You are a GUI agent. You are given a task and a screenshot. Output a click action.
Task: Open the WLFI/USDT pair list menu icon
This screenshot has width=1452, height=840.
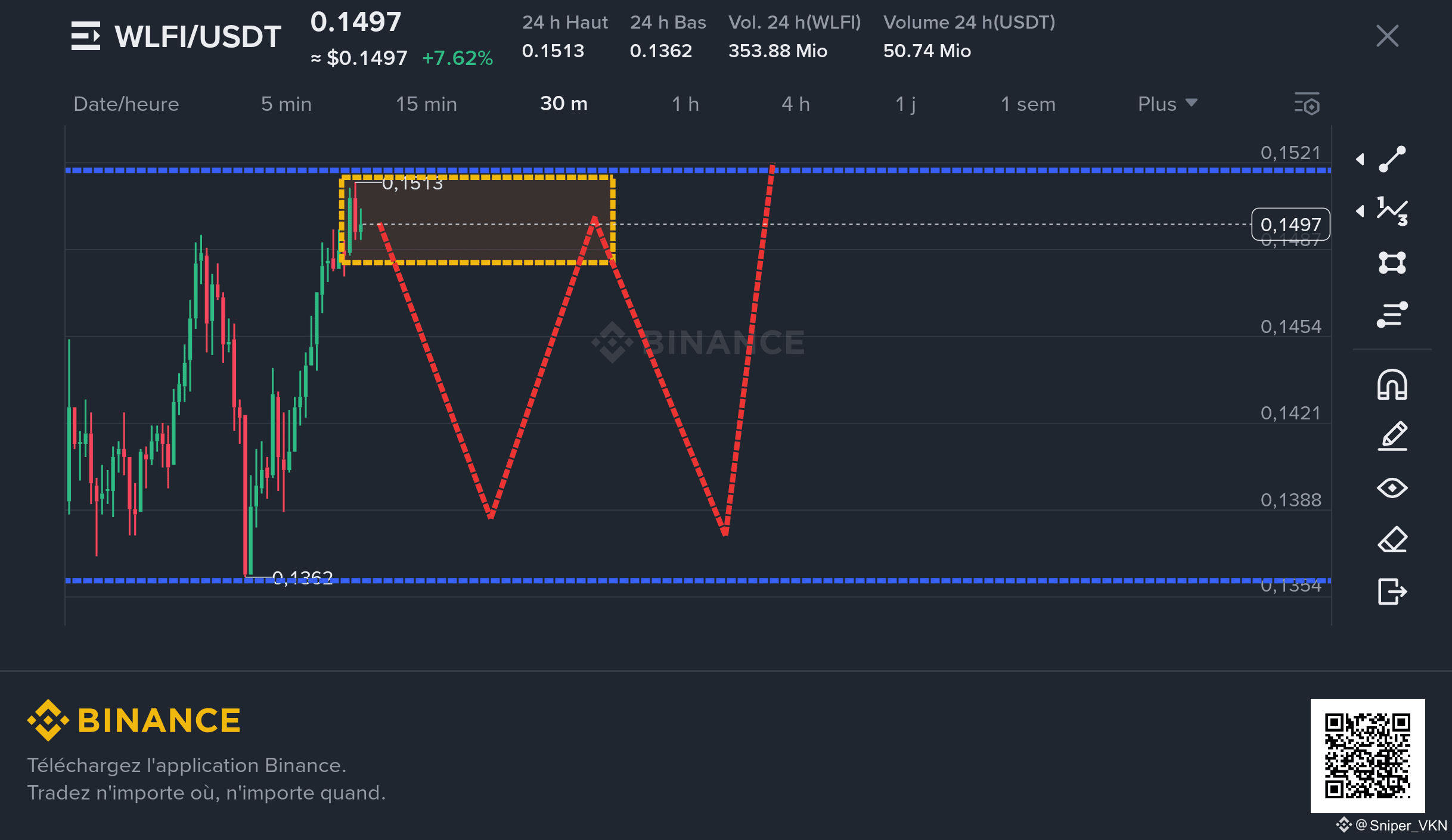[86, 36]
